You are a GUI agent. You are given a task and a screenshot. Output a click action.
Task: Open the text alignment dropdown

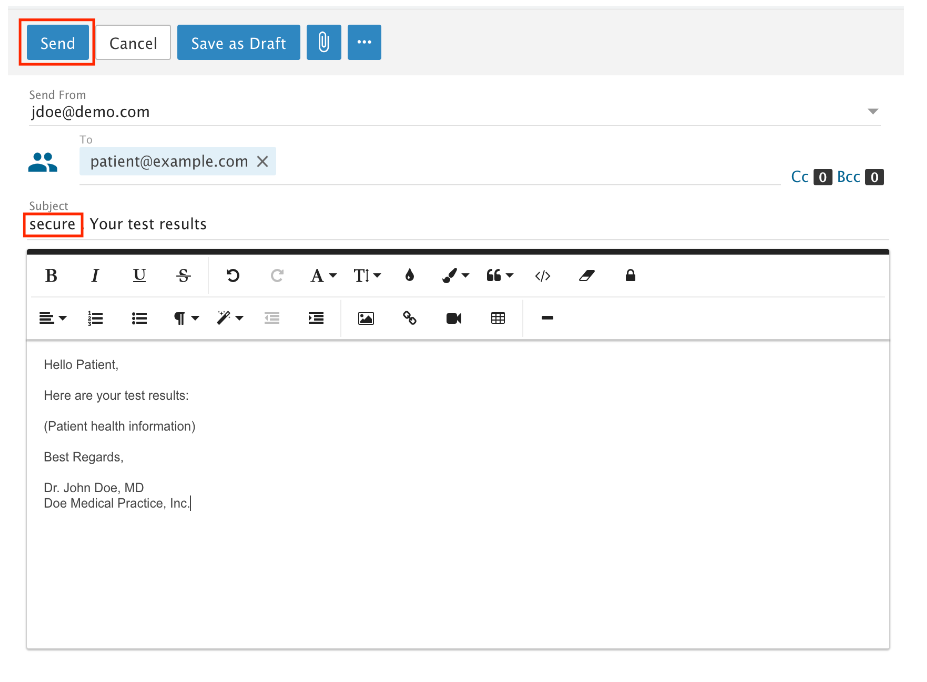click(x=52, y=318)
